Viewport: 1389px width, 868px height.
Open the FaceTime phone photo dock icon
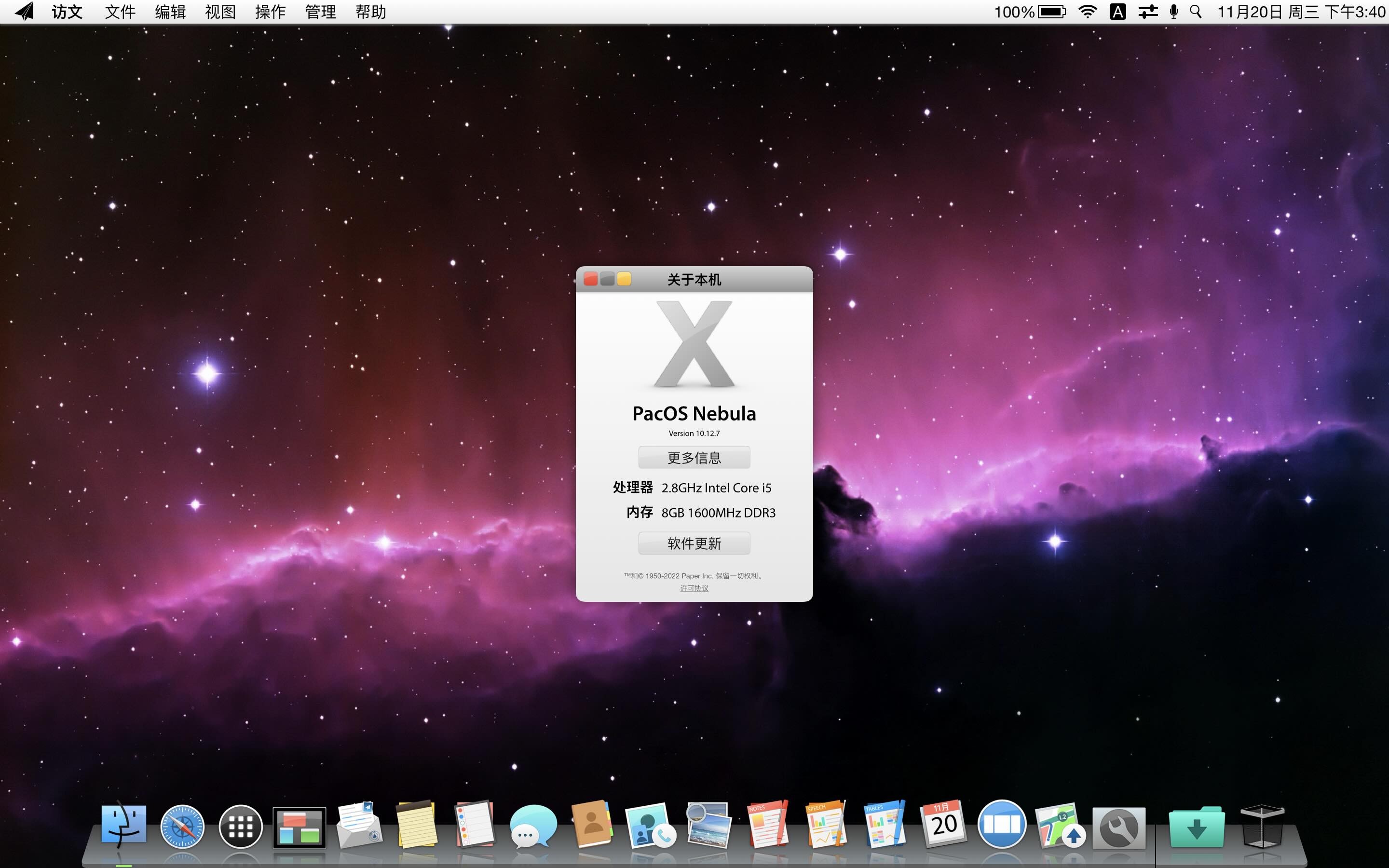click(650, 826)
